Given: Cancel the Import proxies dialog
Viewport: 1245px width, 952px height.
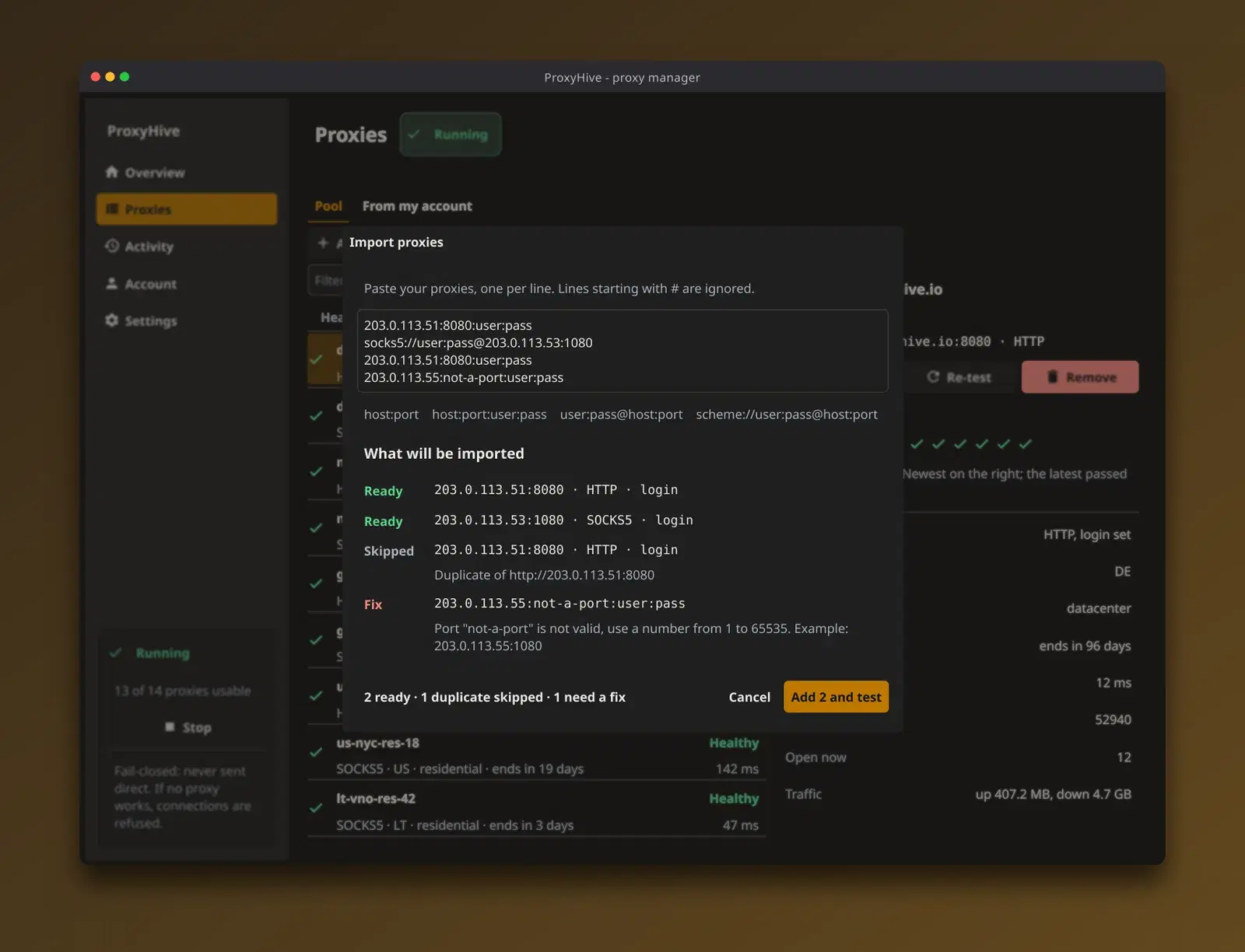Looking at the screenshot, I should pyautogui.click(x=749, y=697).
